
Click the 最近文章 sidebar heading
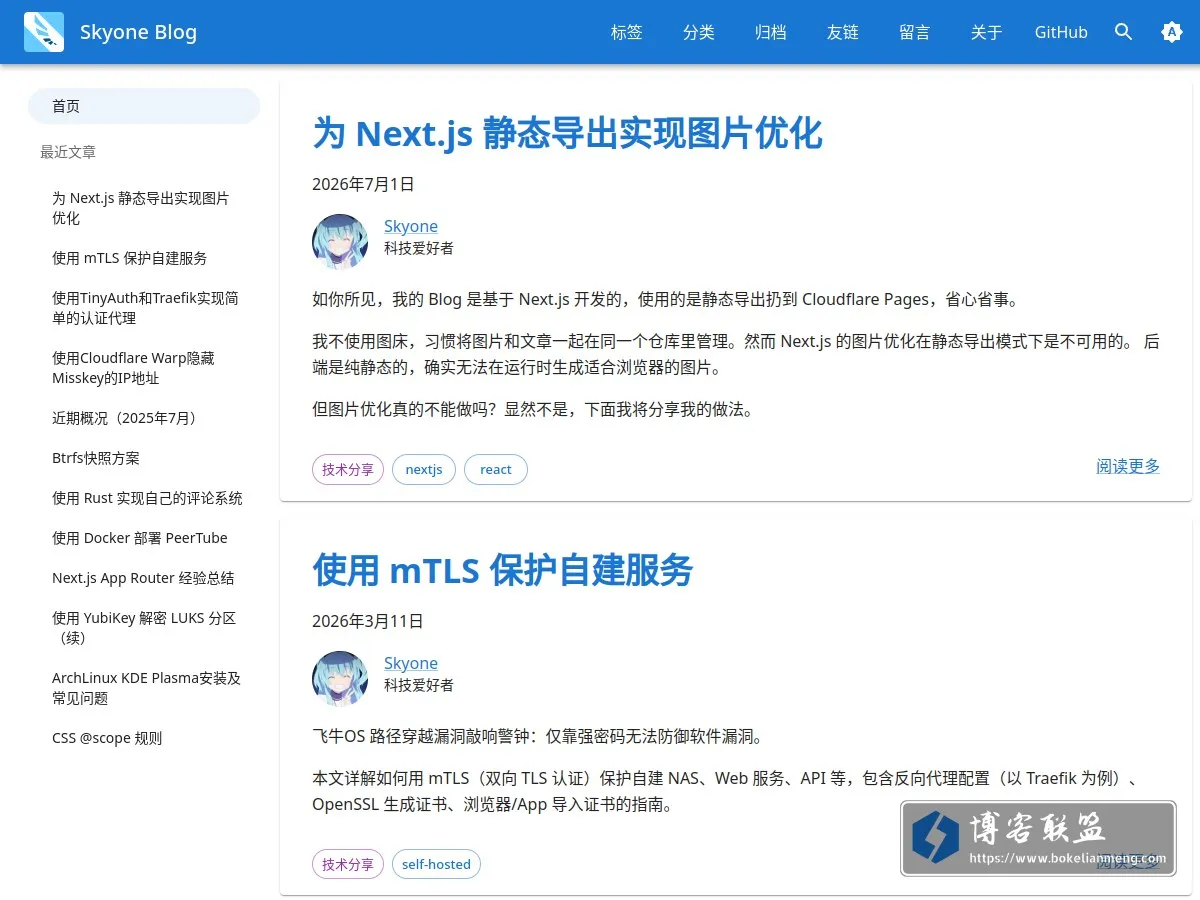tap(68, 152)
